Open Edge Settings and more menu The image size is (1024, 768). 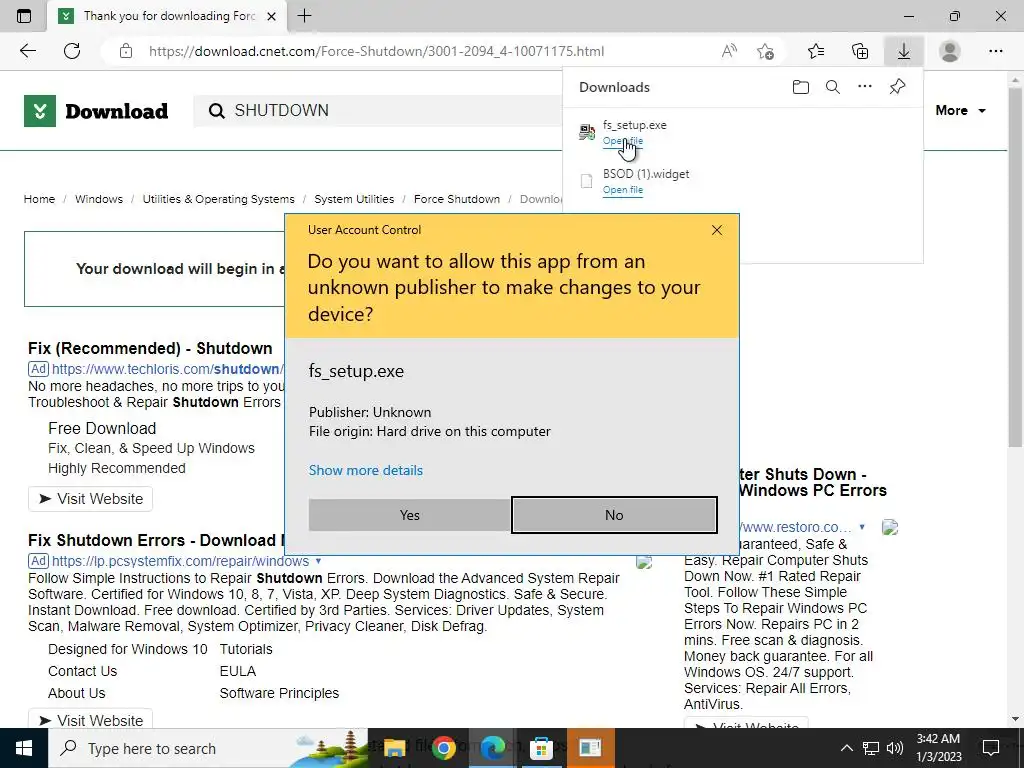[995, 51]
